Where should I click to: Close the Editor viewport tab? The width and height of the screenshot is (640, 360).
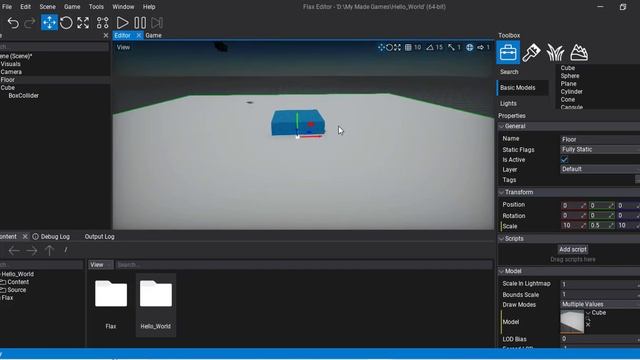(x=138, y=36)
